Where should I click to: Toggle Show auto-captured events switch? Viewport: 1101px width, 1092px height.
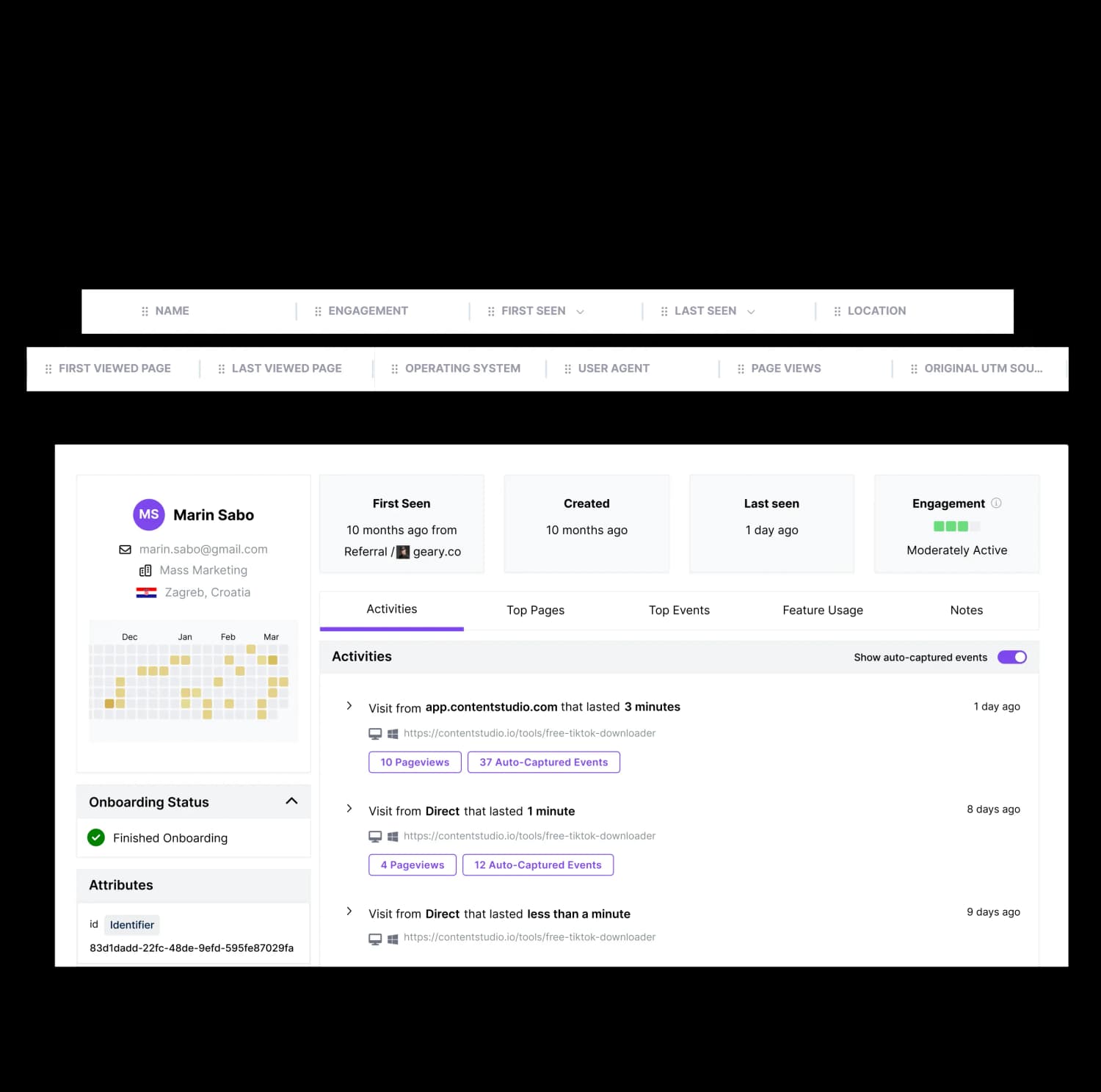1011,657
